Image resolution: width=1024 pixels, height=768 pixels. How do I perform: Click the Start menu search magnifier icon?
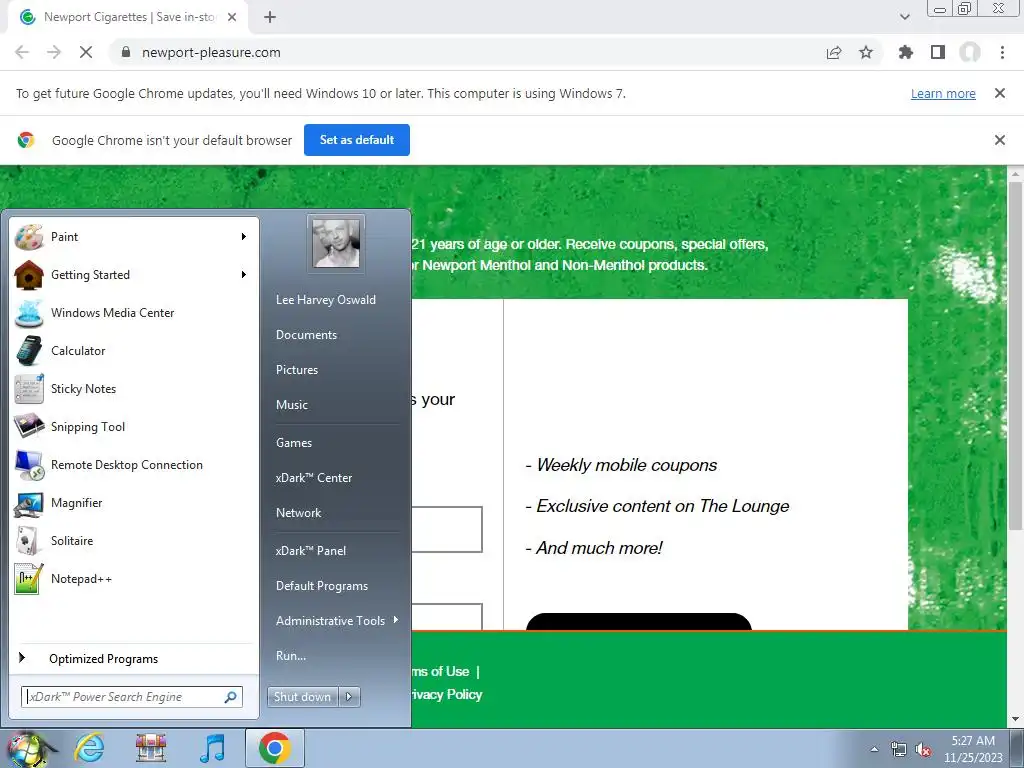(x=231, y=697)
